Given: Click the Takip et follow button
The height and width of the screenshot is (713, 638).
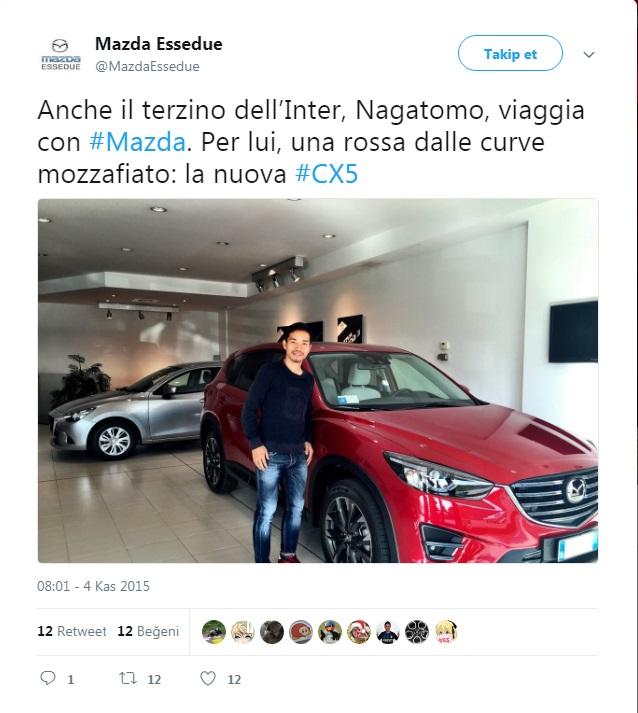Looking at the screenshot, I should coord(510,53).
